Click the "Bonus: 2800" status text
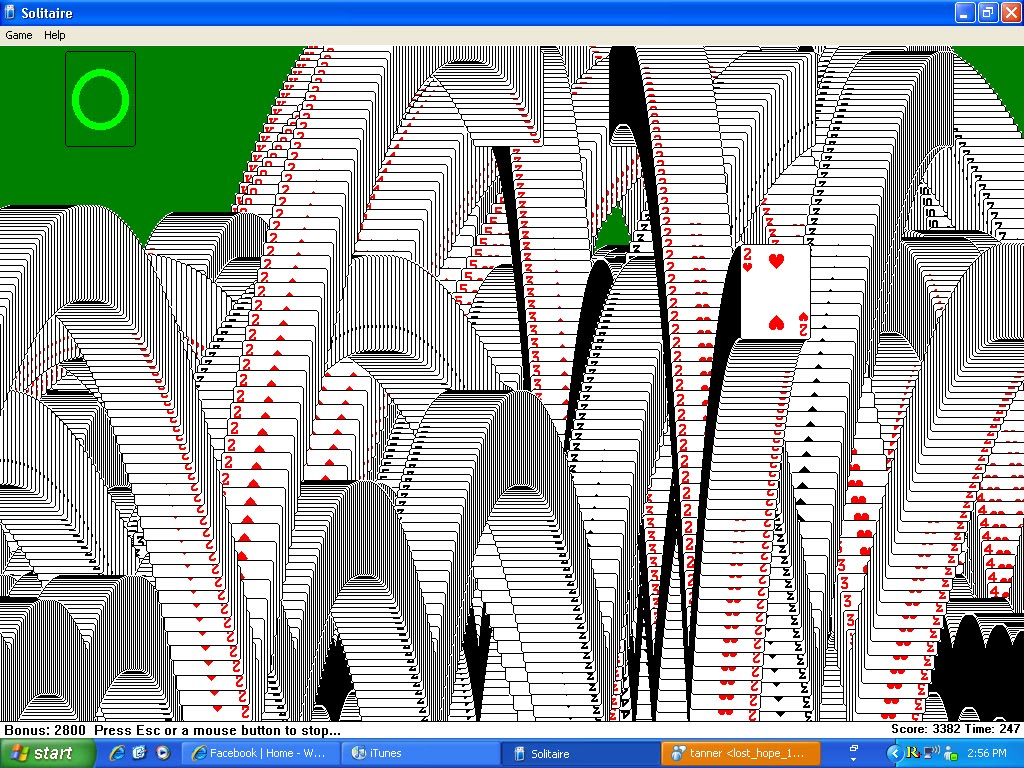Image resolution: width=1024 pixels, height=768 pixels. pos(45,730)
